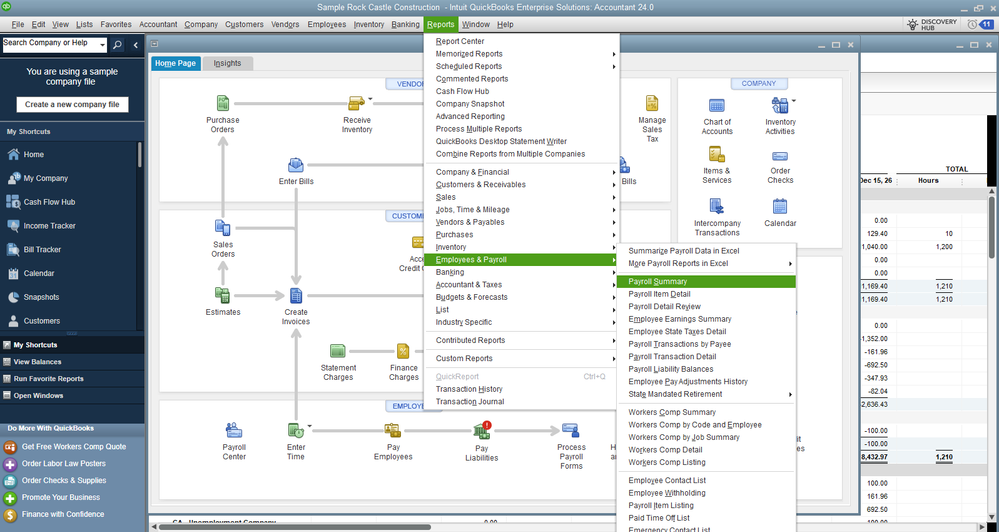Expand the Inventory Activities dropdown arrow
The width and height of the screenshot is (999, 532).
tap(794, 101)
